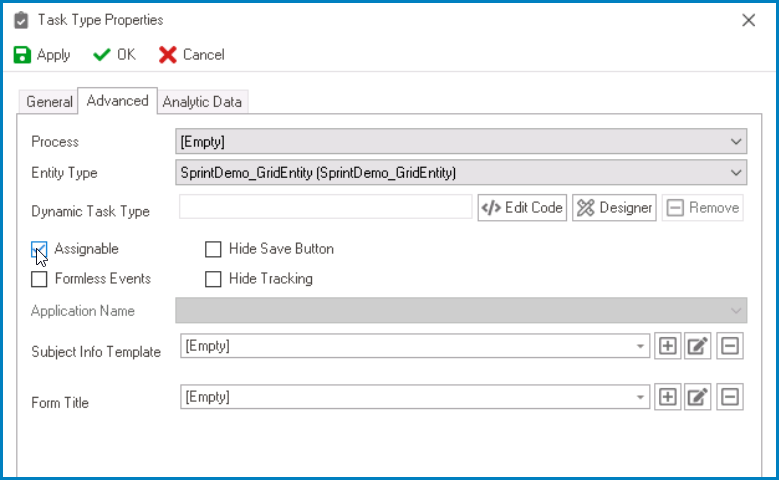Edit the Form Title template
779x480 pixels.
coord(698,397)
